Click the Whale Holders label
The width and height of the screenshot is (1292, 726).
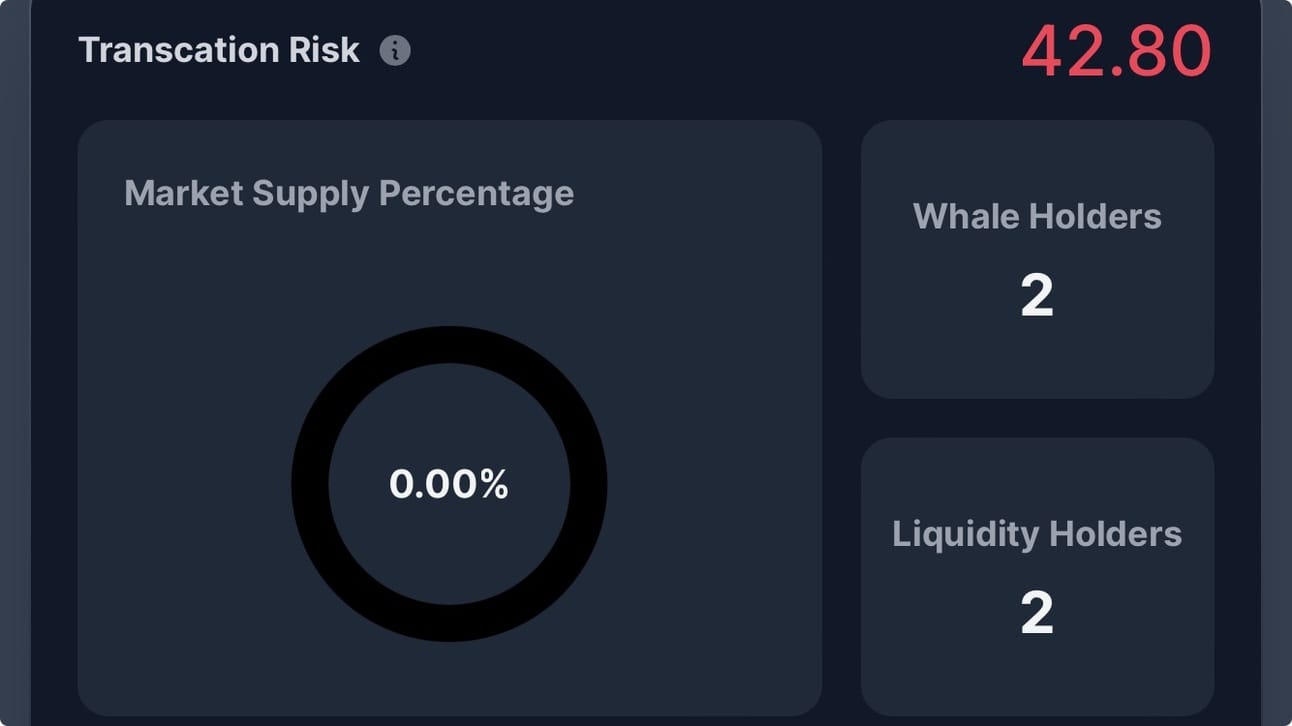[1037, 216]
